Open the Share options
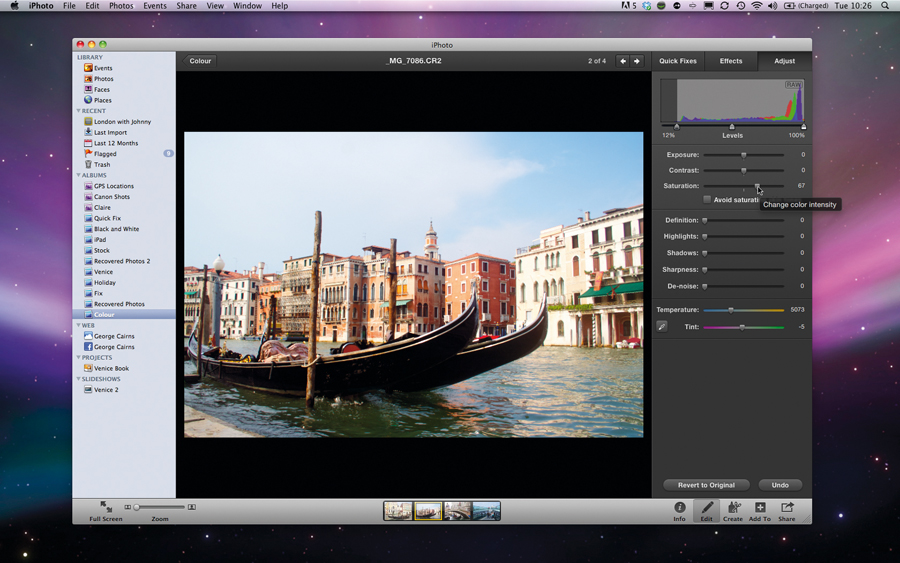The image size is (900, 563). point(787,508)
